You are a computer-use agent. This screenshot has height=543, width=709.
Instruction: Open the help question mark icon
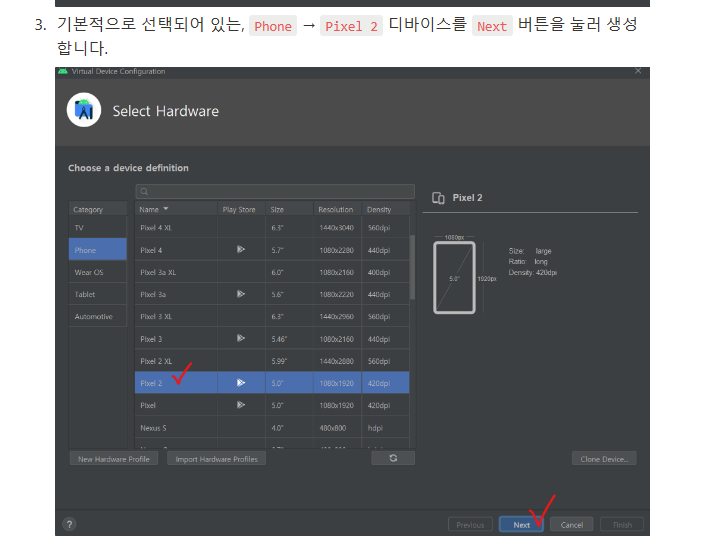tap(69, 524)
